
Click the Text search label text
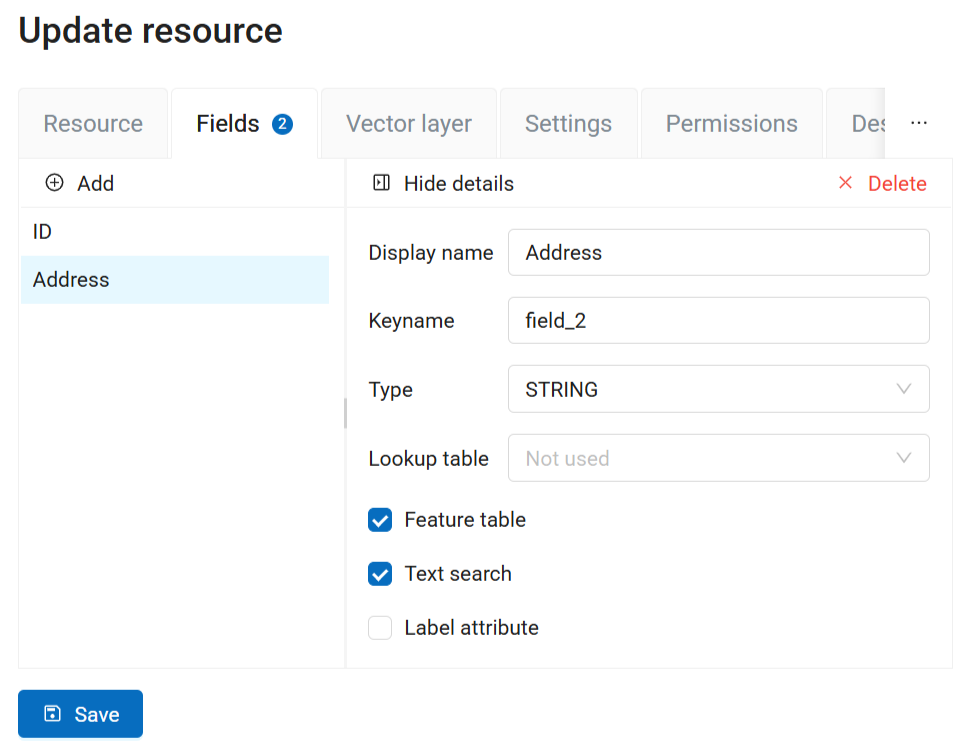458,574
